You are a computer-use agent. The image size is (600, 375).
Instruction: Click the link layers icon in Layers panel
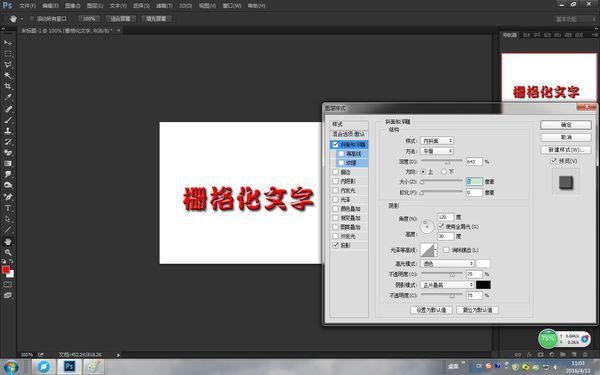pos(517,355)
